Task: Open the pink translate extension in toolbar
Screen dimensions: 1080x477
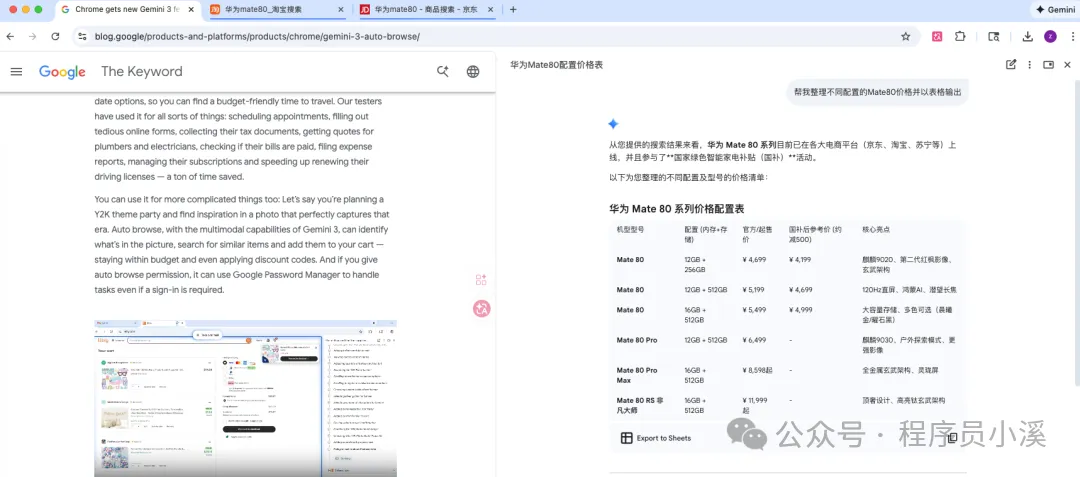Action: coord(937,36)
